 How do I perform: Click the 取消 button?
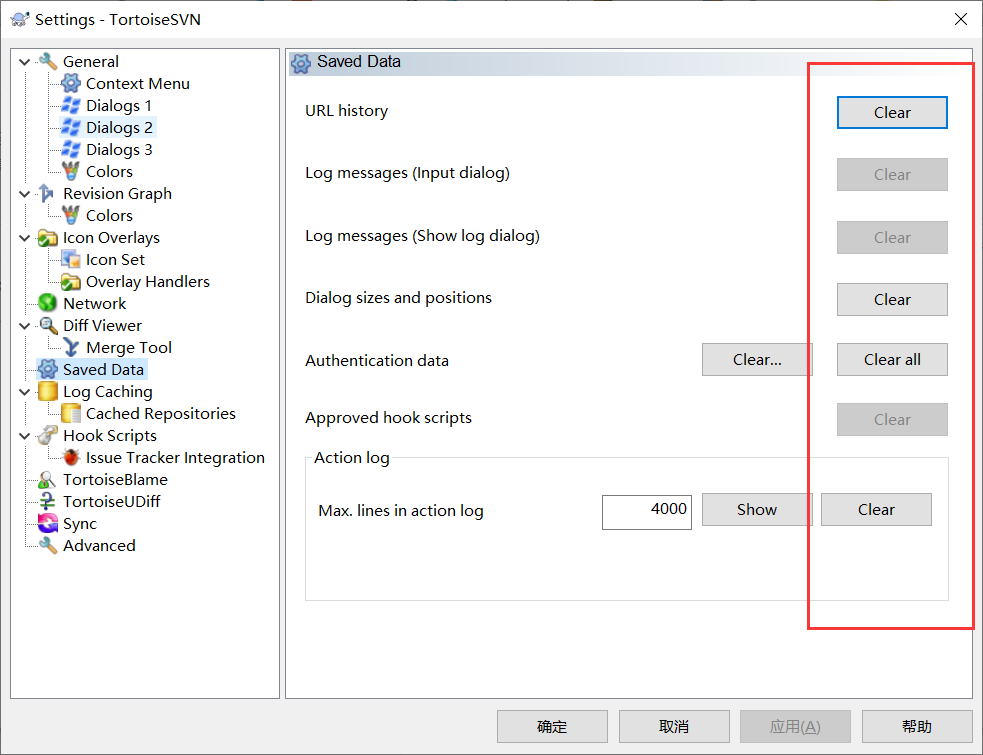(674, 726)
